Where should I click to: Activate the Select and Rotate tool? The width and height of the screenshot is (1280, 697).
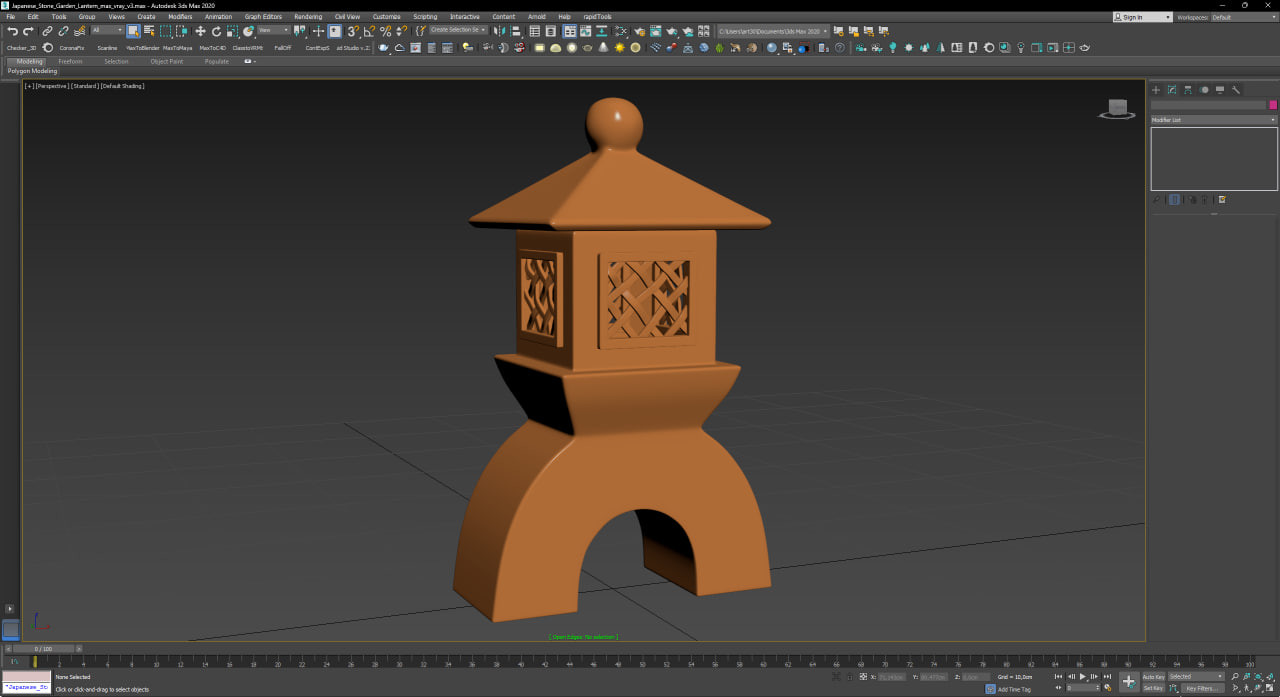coord(216,31)
